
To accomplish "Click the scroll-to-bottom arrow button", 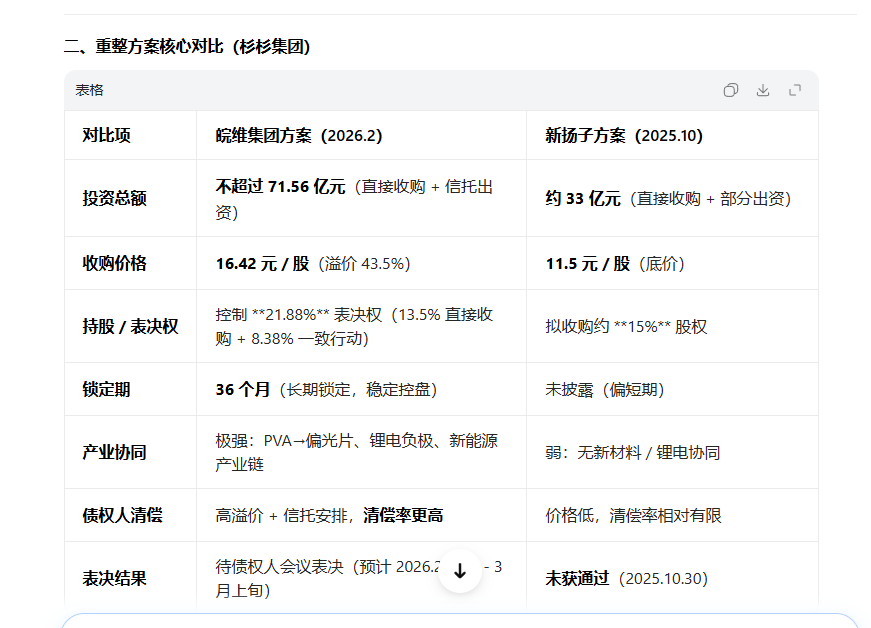I will tap(460, 571).
